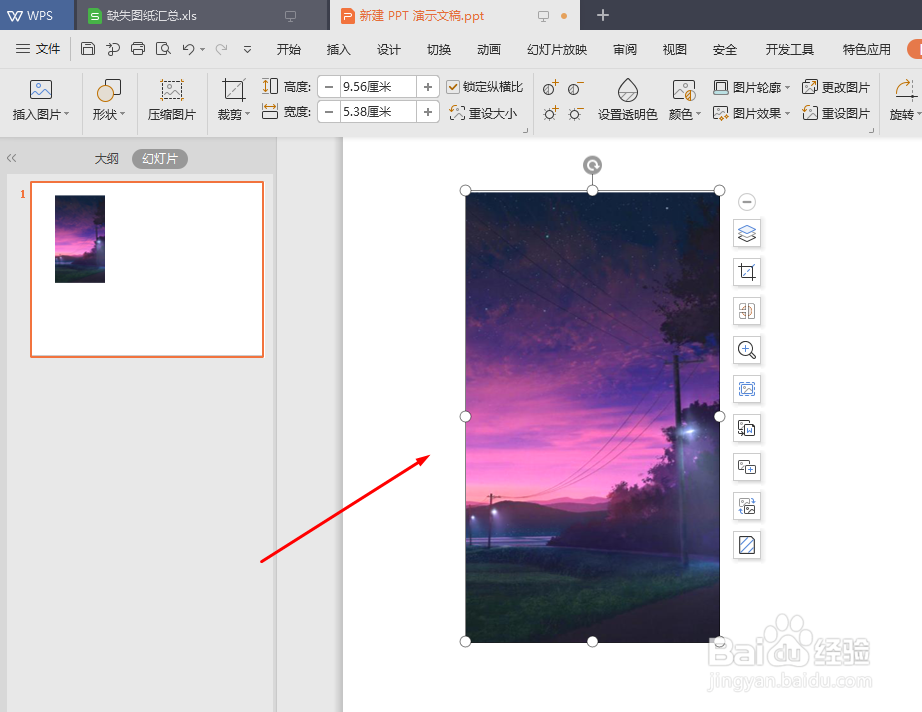Switch to the Outline pane tab
The image size is (922, 712).
pyautogui.click(x=106, y=159)
